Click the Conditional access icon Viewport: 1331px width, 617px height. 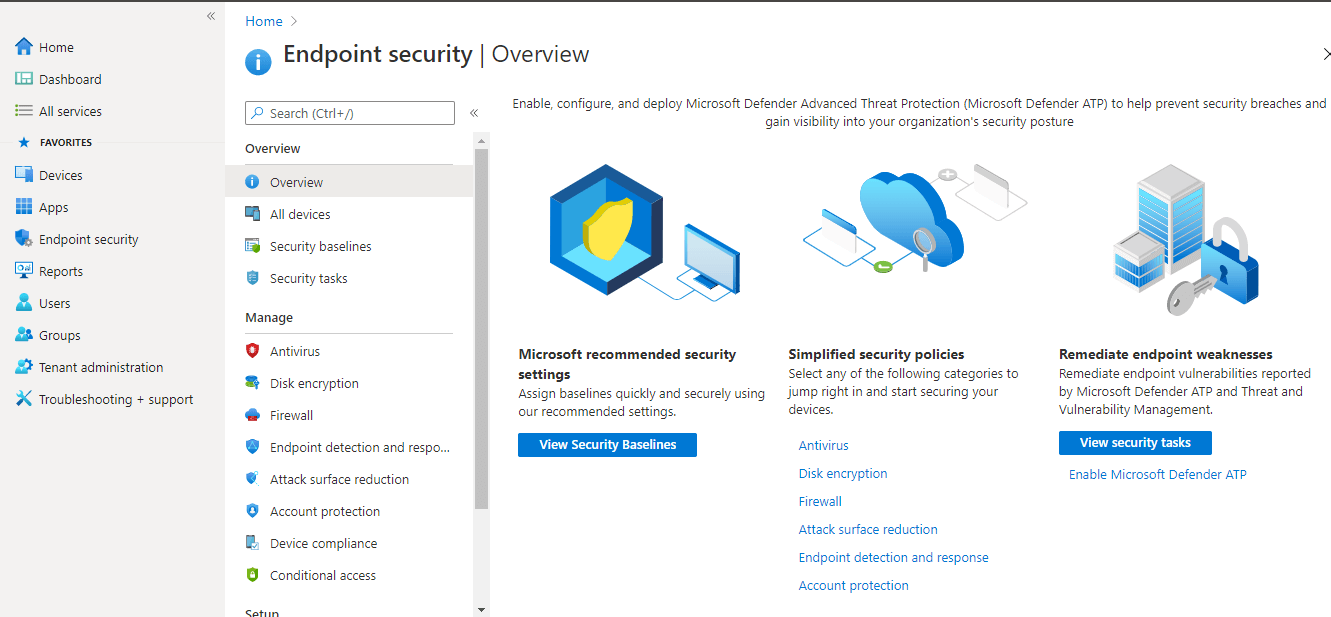click(252, 575)
